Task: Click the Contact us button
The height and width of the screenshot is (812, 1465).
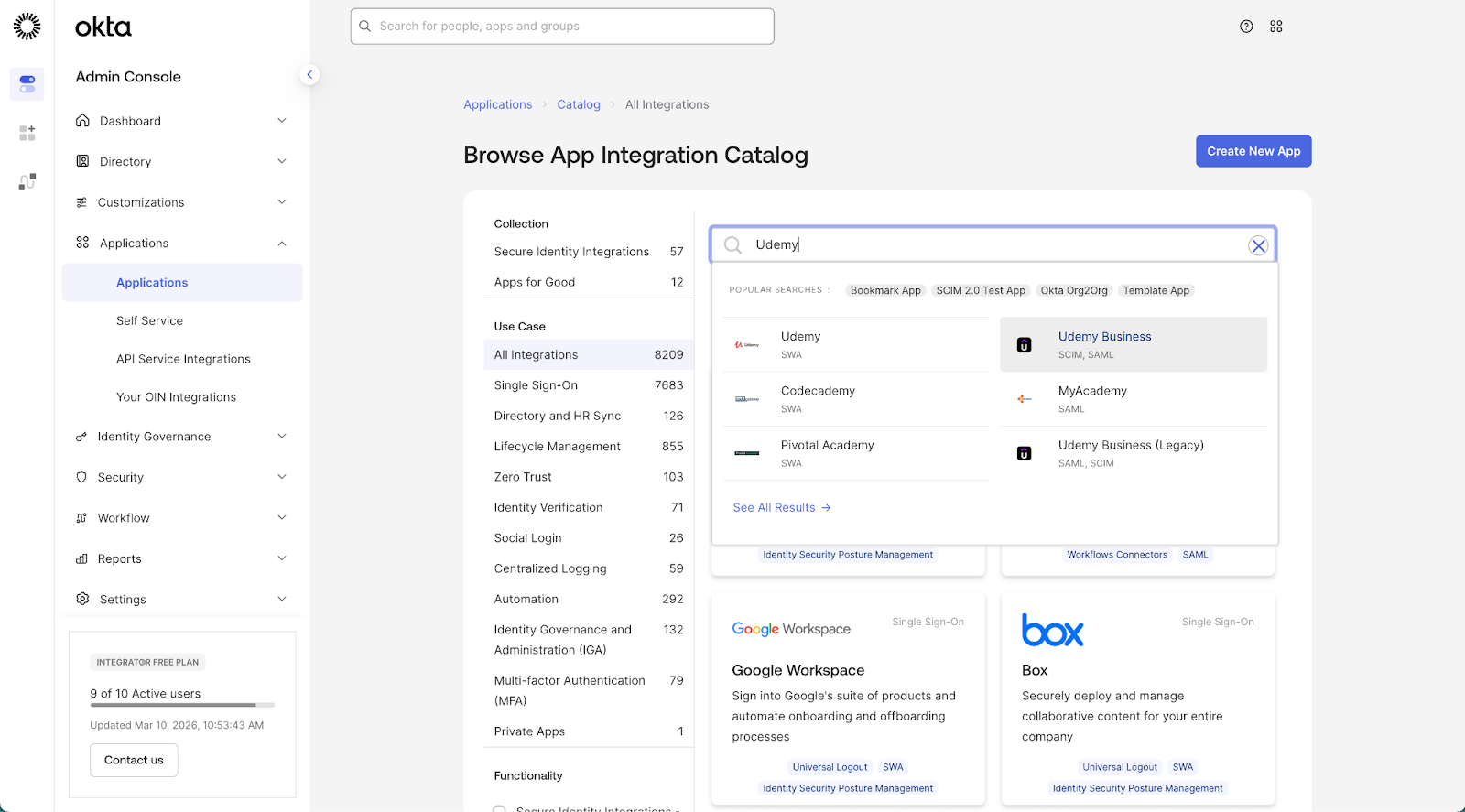Action: [x=134, y=760]
